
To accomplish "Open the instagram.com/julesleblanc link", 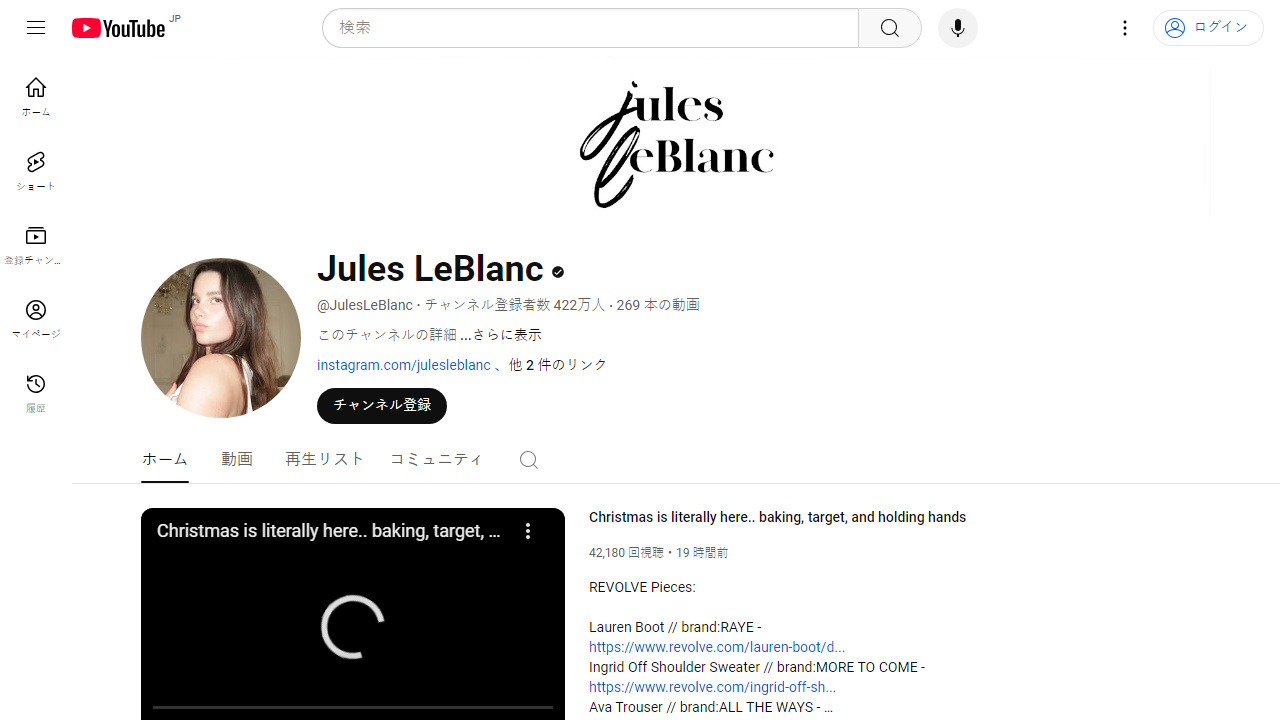I will pyautogui.click(x=404, y=365).
